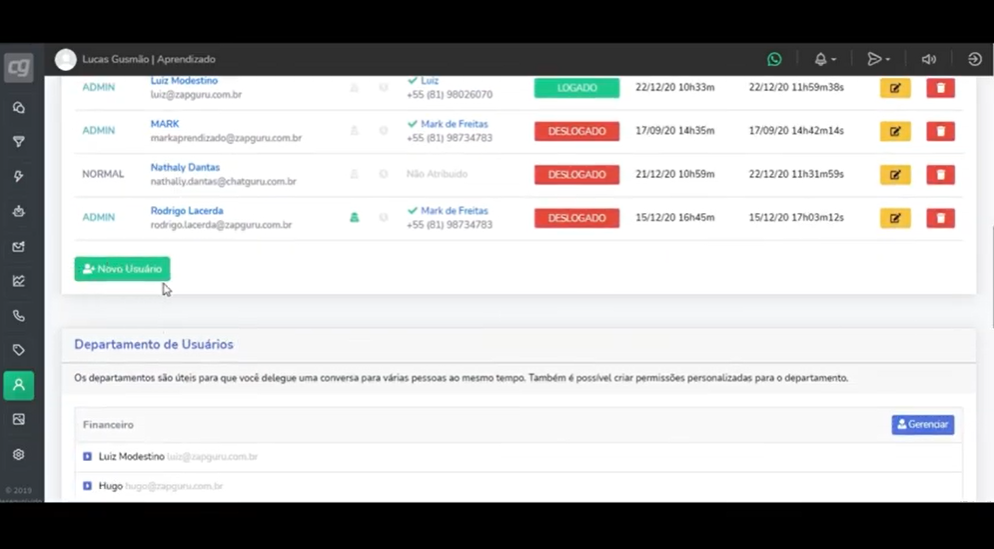Open the chatbot robot sidebar icon
The width and height of the screenshot is (994, 549).
(19, 211)
